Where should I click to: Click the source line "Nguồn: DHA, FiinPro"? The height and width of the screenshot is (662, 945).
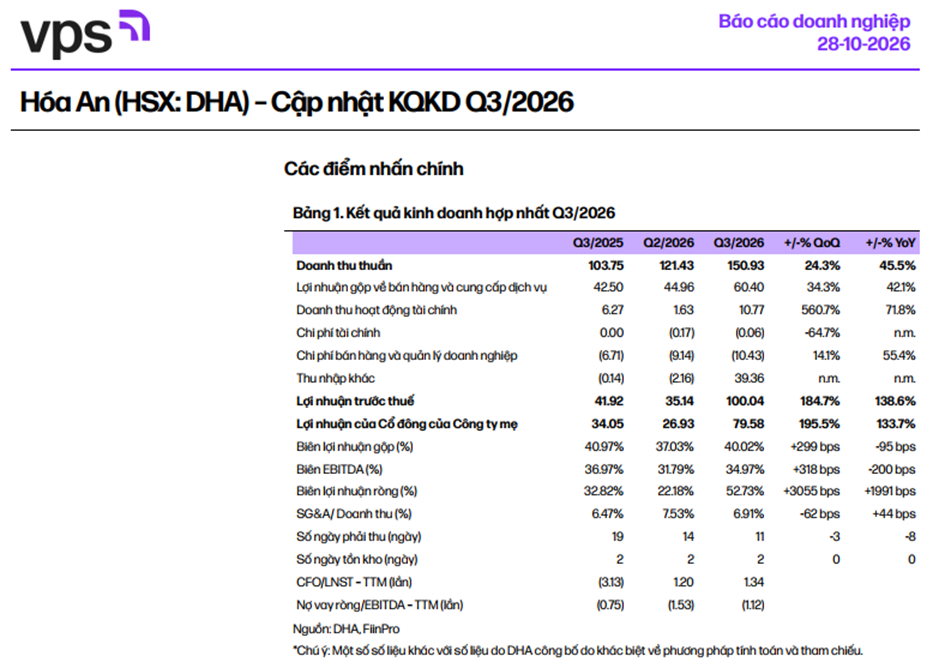click(x=346, y=629)
